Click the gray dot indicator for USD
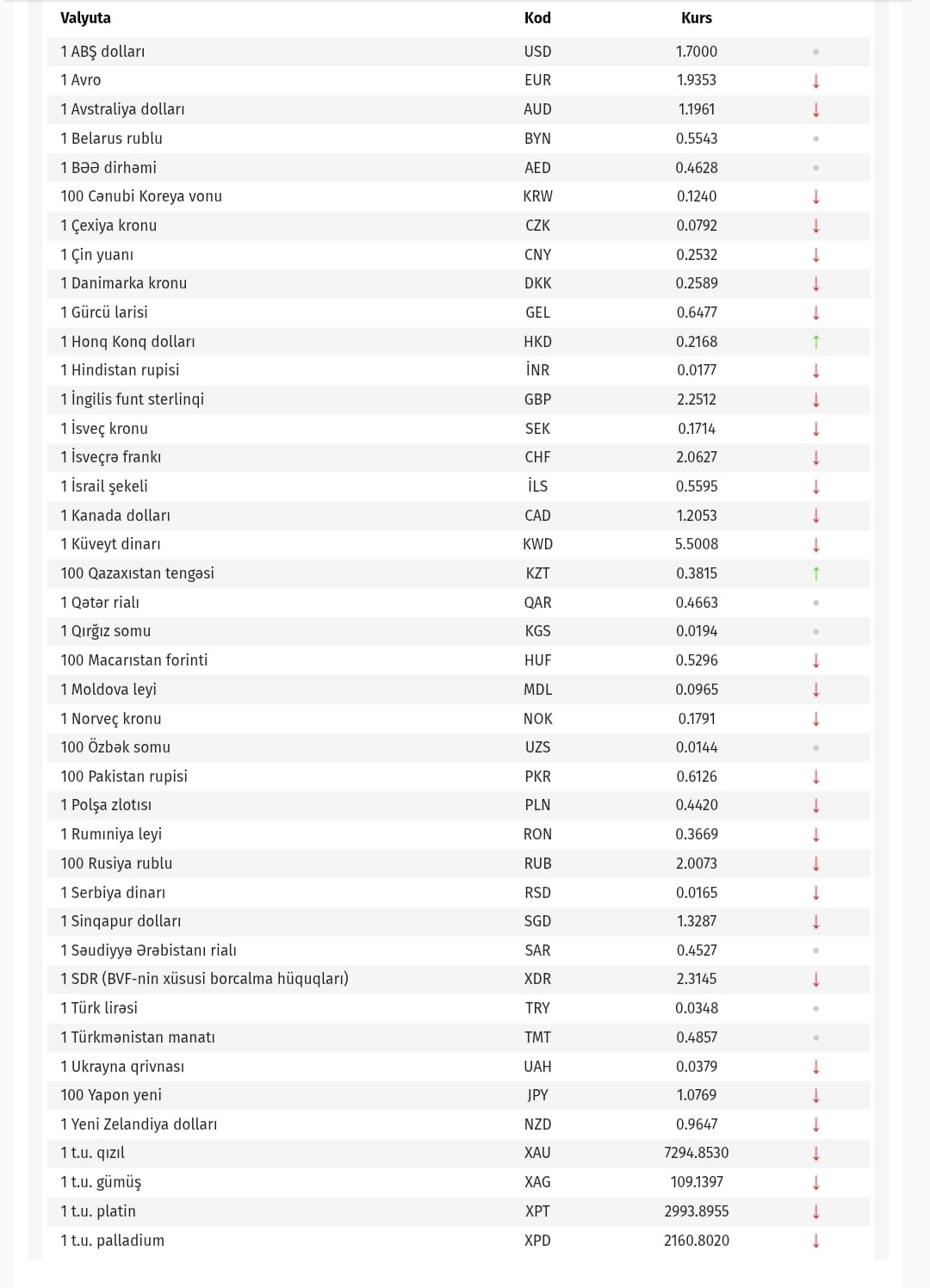930x1288 pixels. tap(816, 52)
